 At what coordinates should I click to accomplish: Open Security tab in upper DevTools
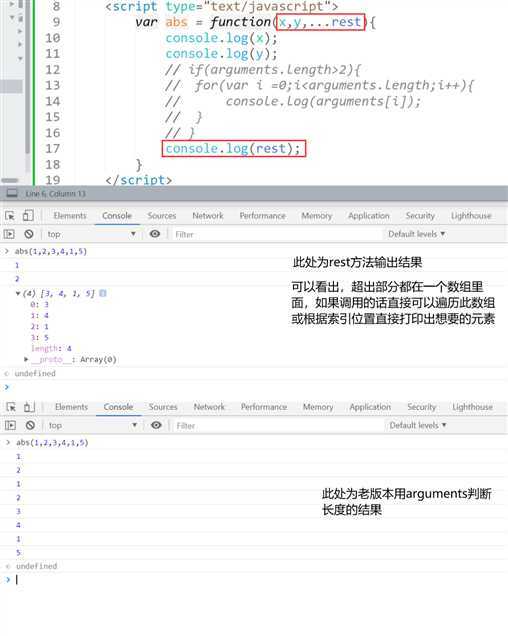click(x=420, y=215)
